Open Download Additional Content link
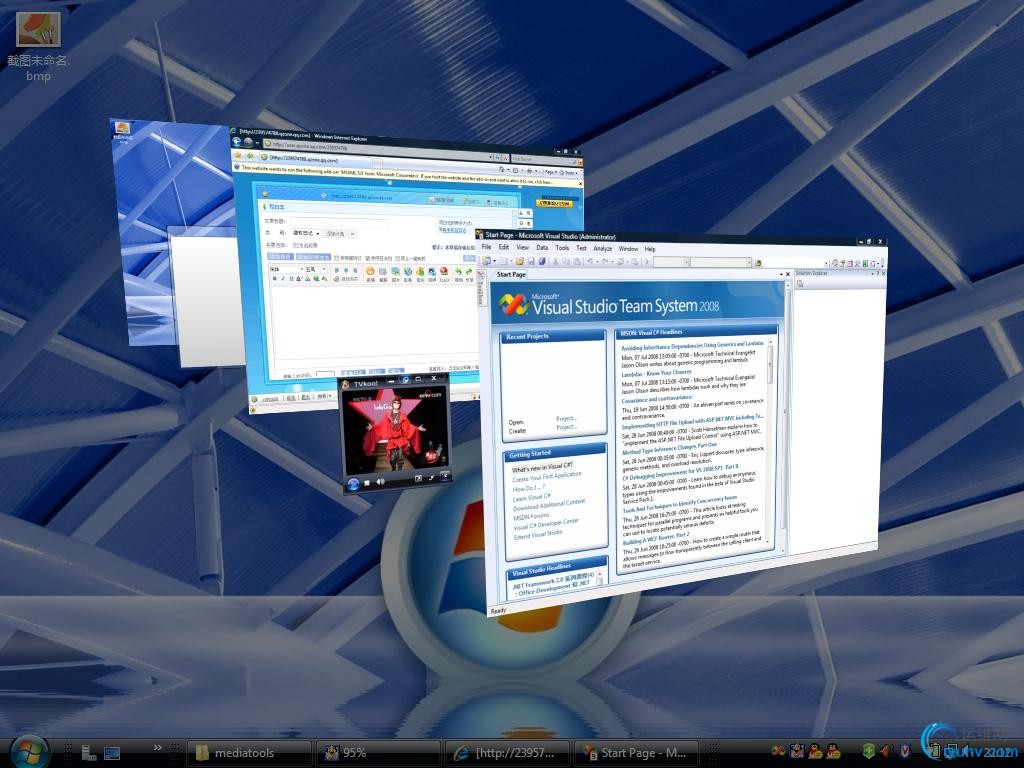The height and width of the screenshot is (768, 1024). tap(549, 505)
